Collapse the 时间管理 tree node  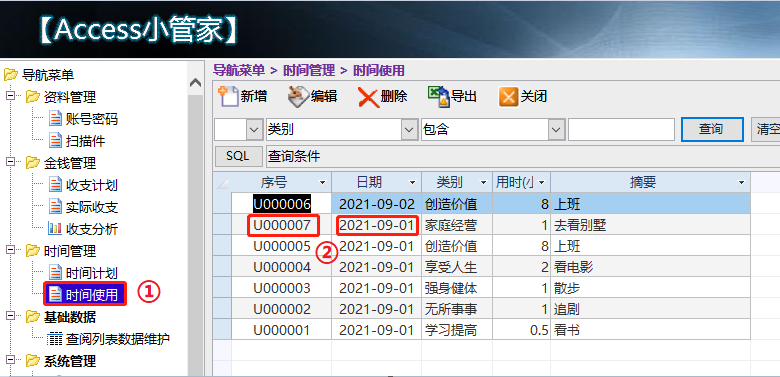(10, 250)
